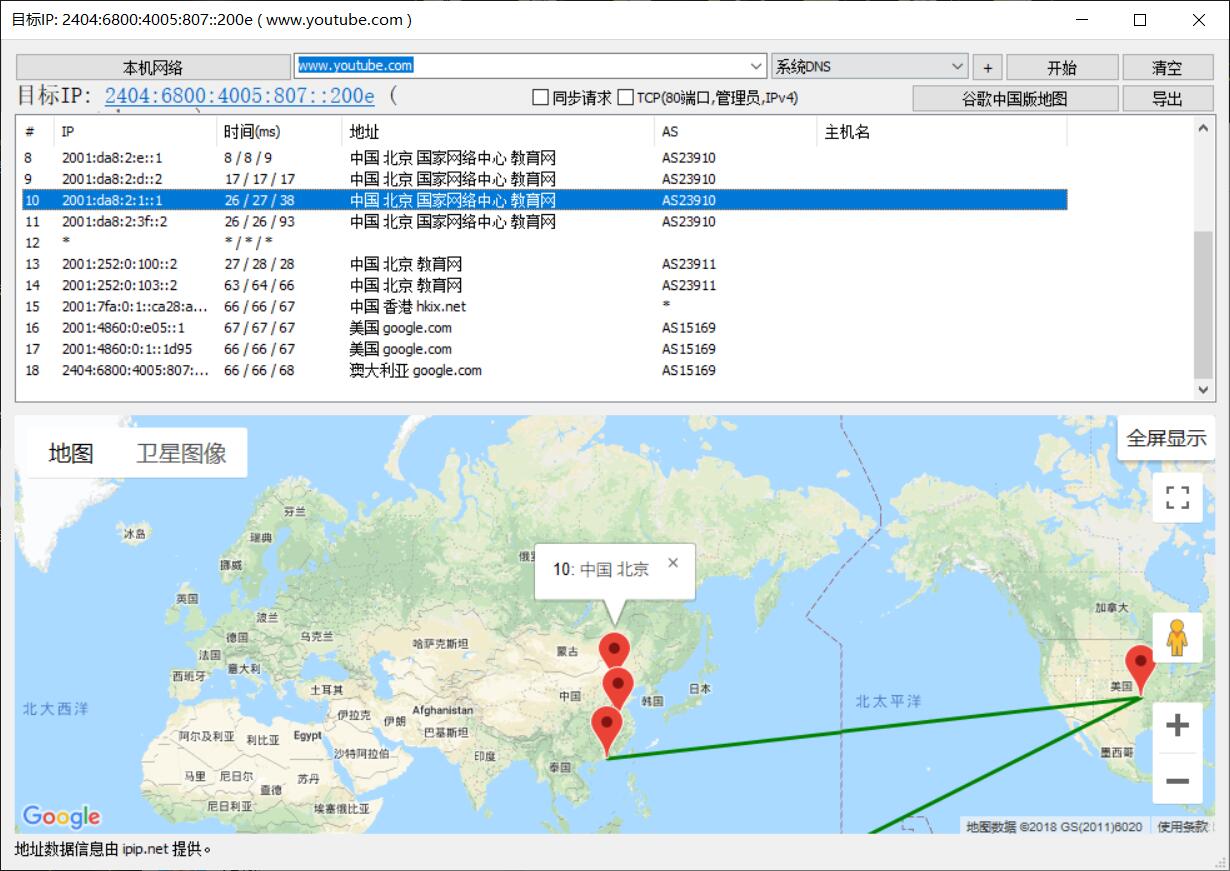Toggle the 同步请求 checkbox
This screenshot has height=871, width=1230.
571,98
